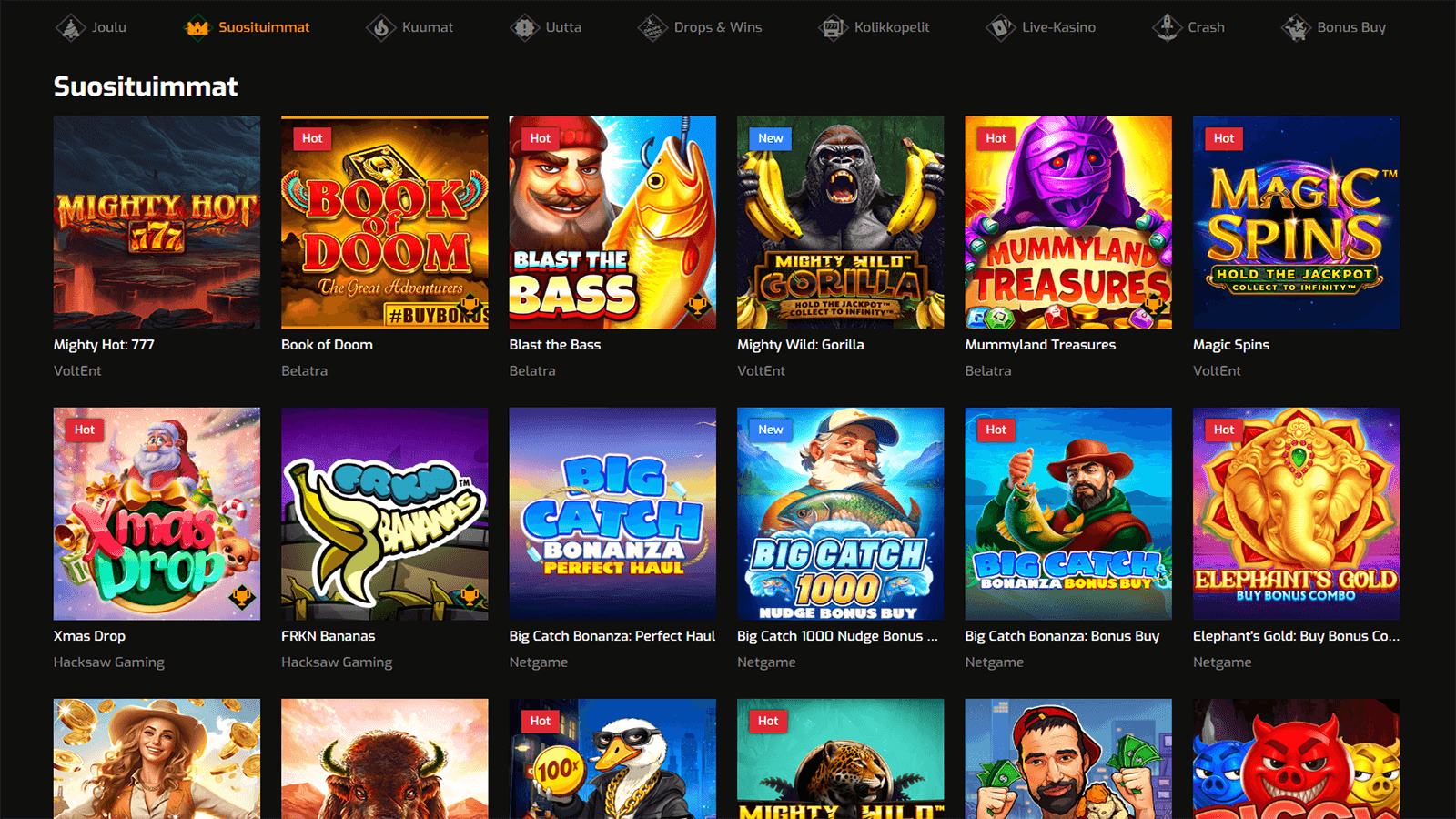Open the Uutta category icon
1456x819 pixels.
click(524, 27)
